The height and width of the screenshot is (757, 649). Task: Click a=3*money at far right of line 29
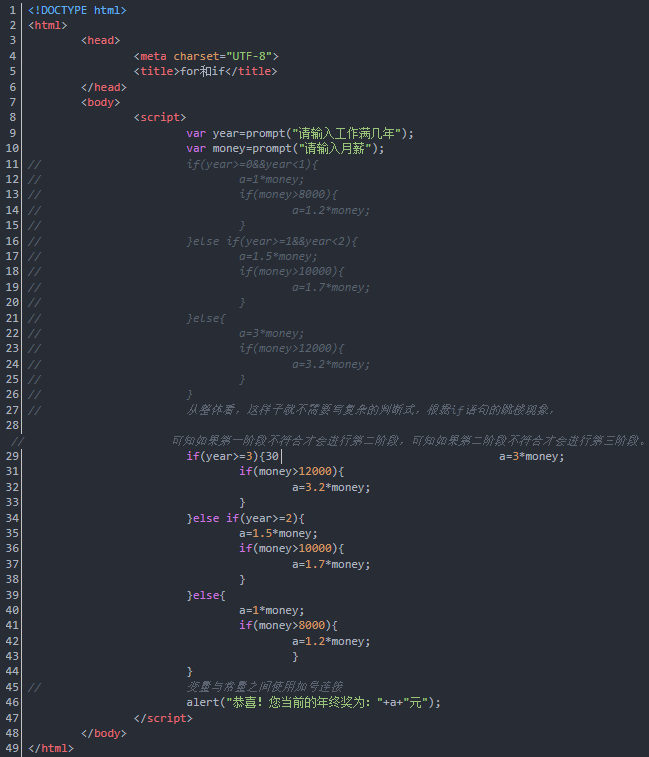pyautogui.click(x=531, y=456)
